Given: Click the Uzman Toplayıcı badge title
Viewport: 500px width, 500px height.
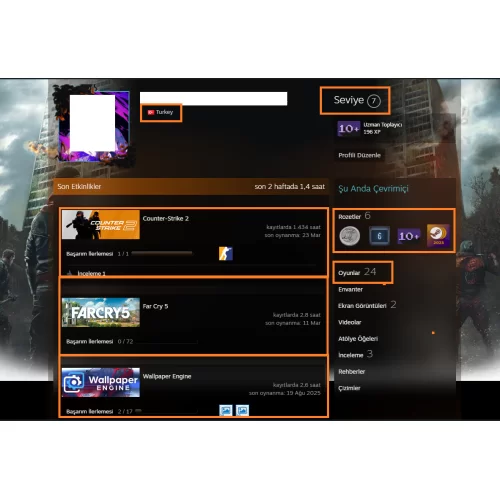Looking at the screenshot, I should [383, 125].
